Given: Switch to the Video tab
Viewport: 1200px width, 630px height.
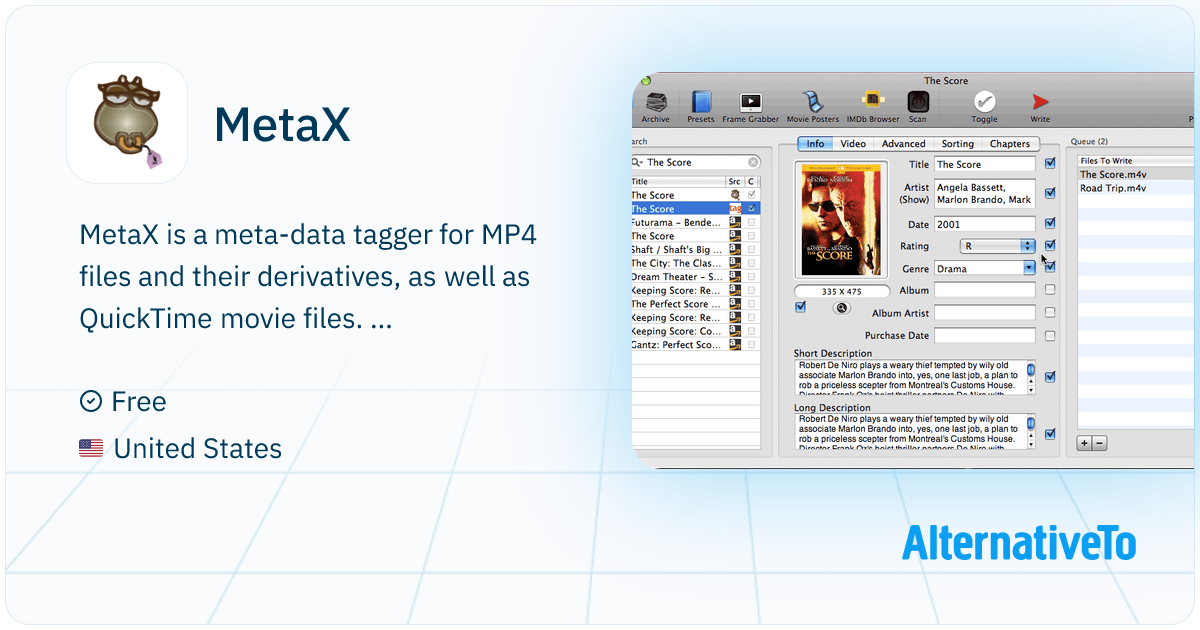Looking at the screenshot, I should coord(853,144).
